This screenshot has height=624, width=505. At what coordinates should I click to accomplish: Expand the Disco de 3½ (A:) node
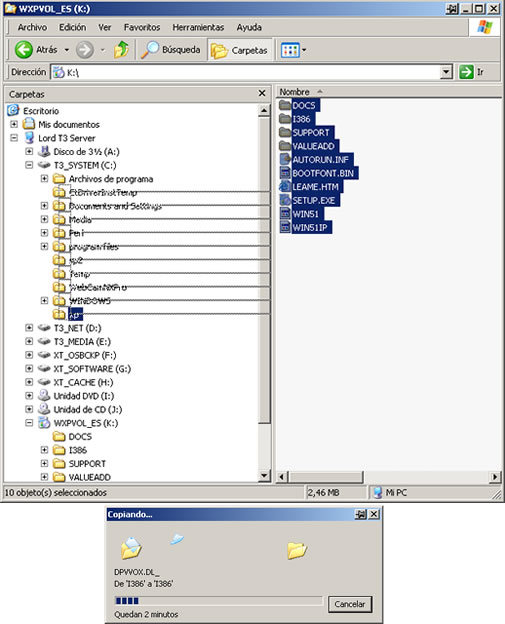click(x=29, y=151)
